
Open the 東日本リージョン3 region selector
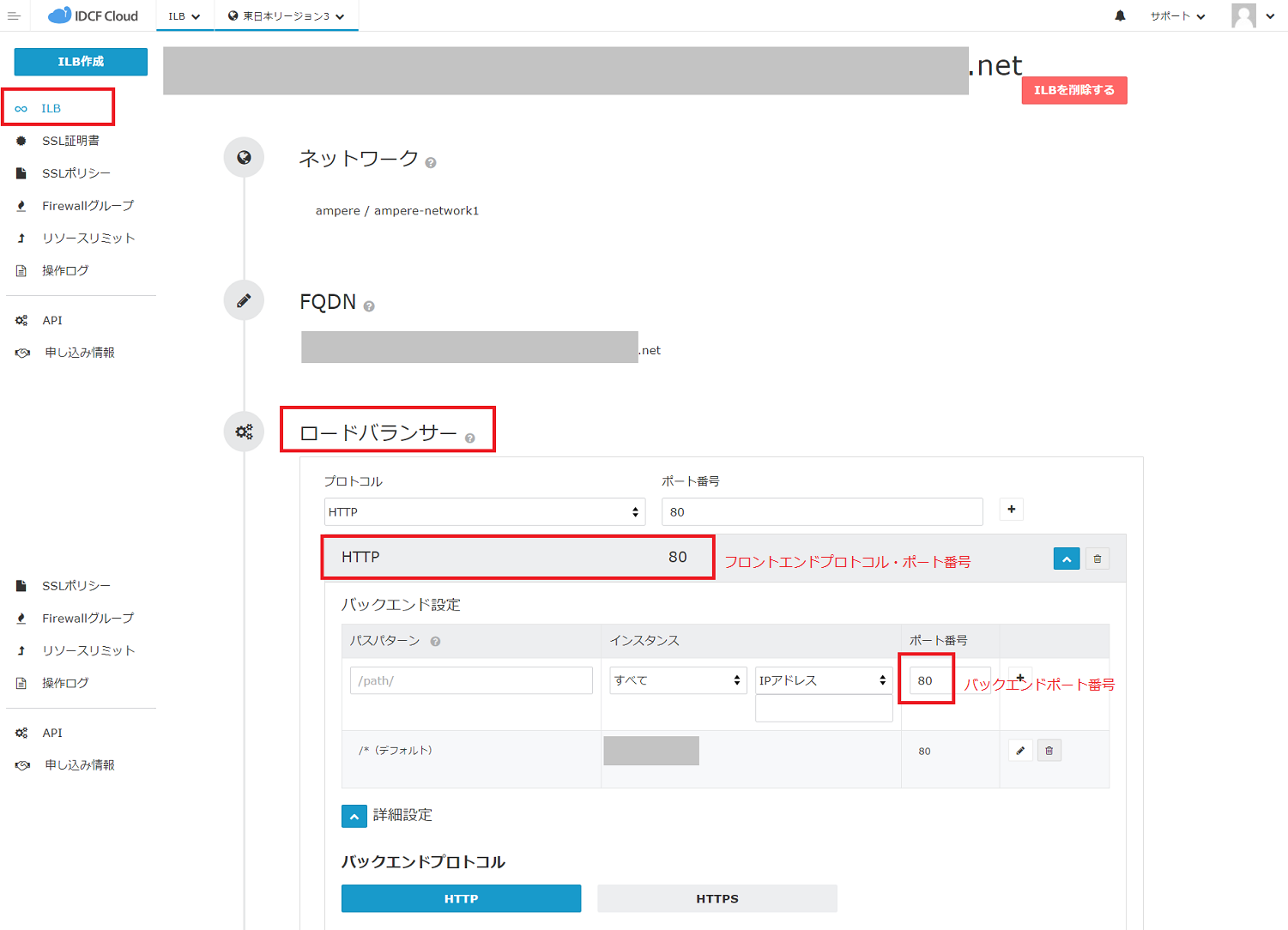286,16
